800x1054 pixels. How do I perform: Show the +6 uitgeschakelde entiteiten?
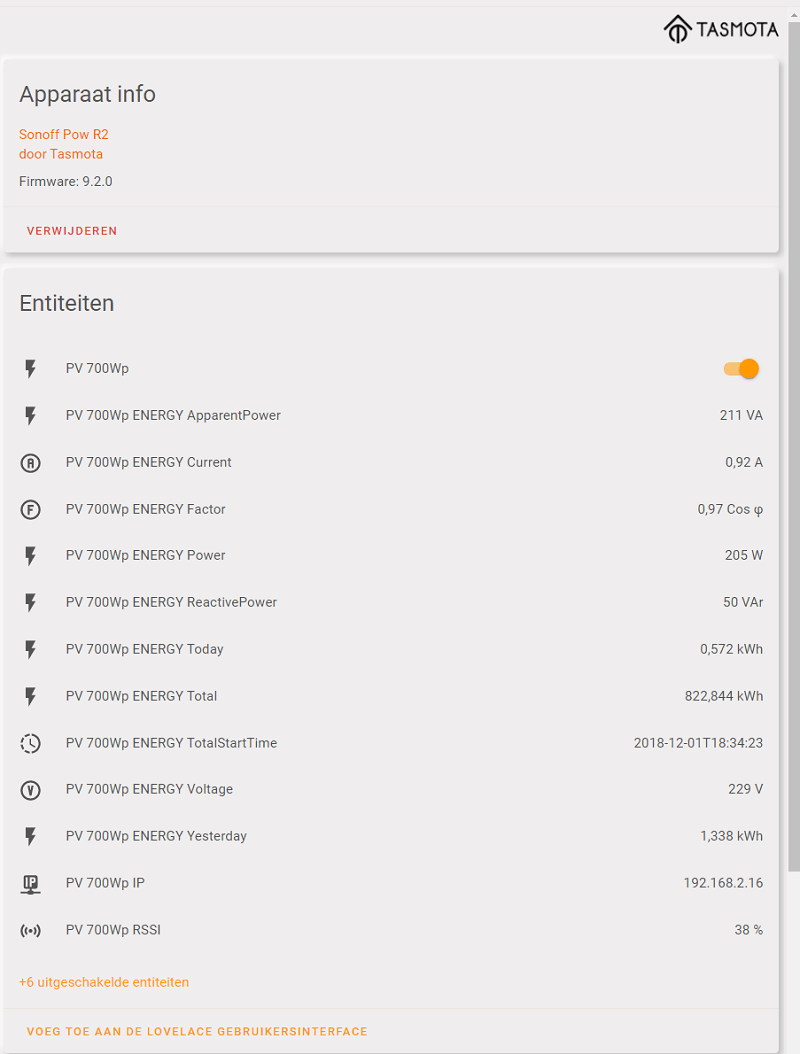(x=104, y=982)
